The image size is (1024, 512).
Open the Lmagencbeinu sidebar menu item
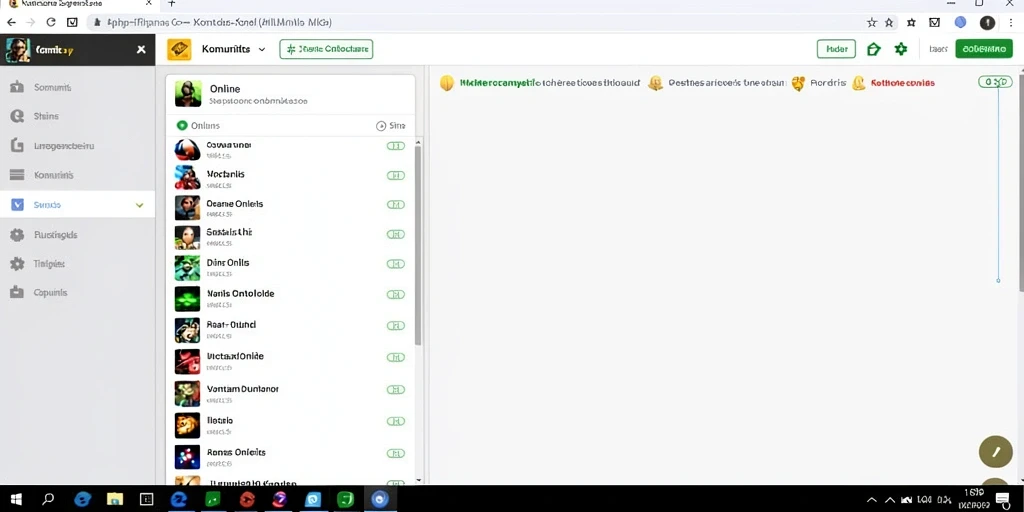78,146
